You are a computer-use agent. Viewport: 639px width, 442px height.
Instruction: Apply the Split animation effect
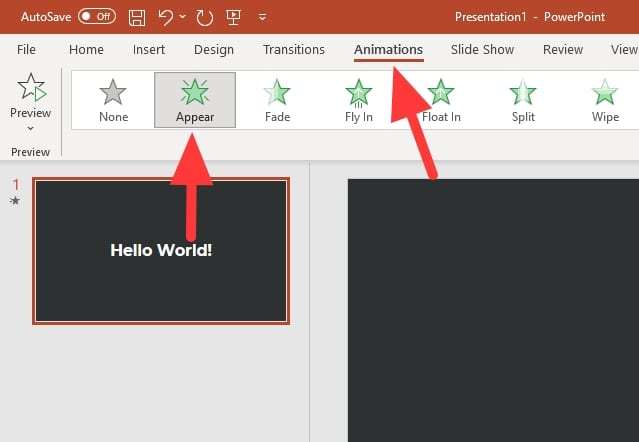(523, 100)
